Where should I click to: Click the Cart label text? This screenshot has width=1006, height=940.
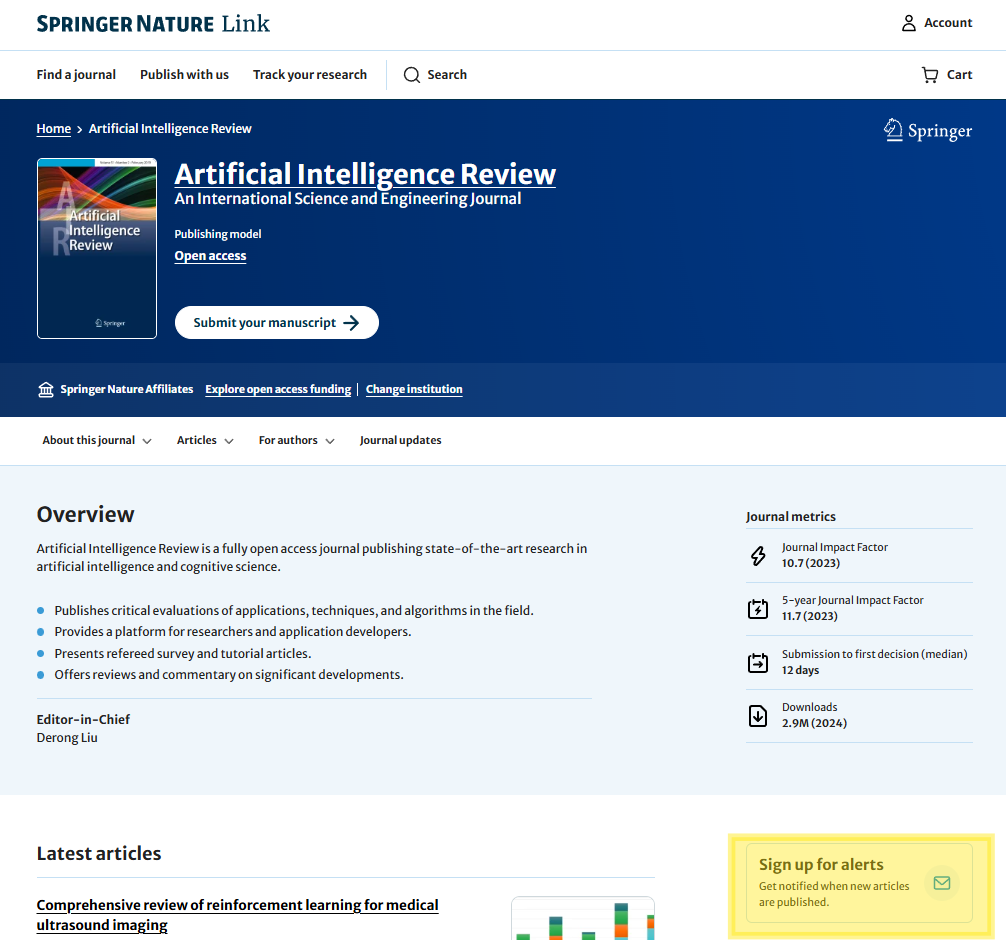pyautogui.click(x=959, y=74)
